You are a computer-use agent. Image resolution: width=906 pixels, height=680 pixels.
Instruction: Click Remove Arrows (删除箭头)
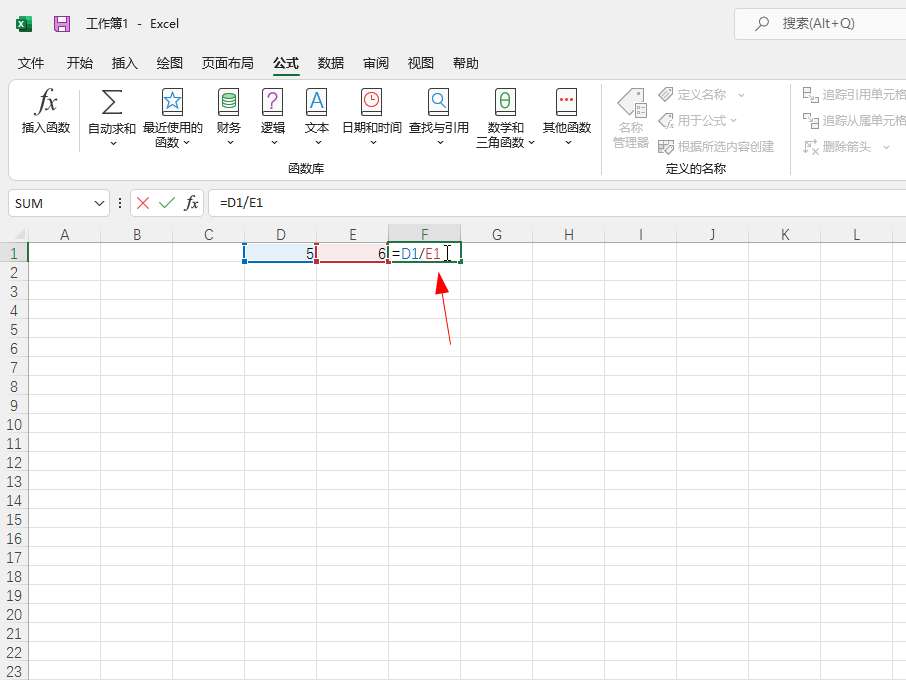click(837, 147)
